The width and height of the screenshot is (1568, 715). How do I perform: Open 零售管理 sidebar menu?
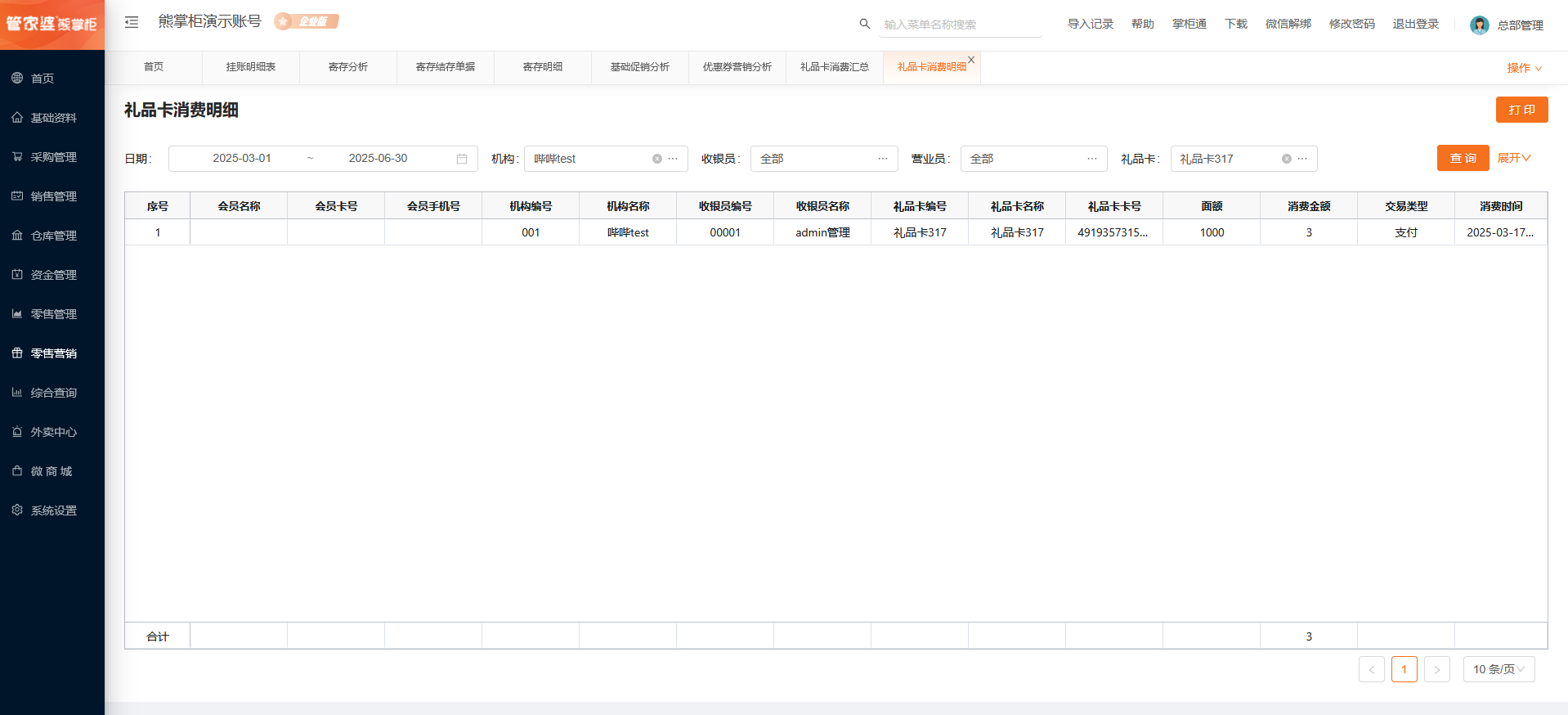[52, 314]
